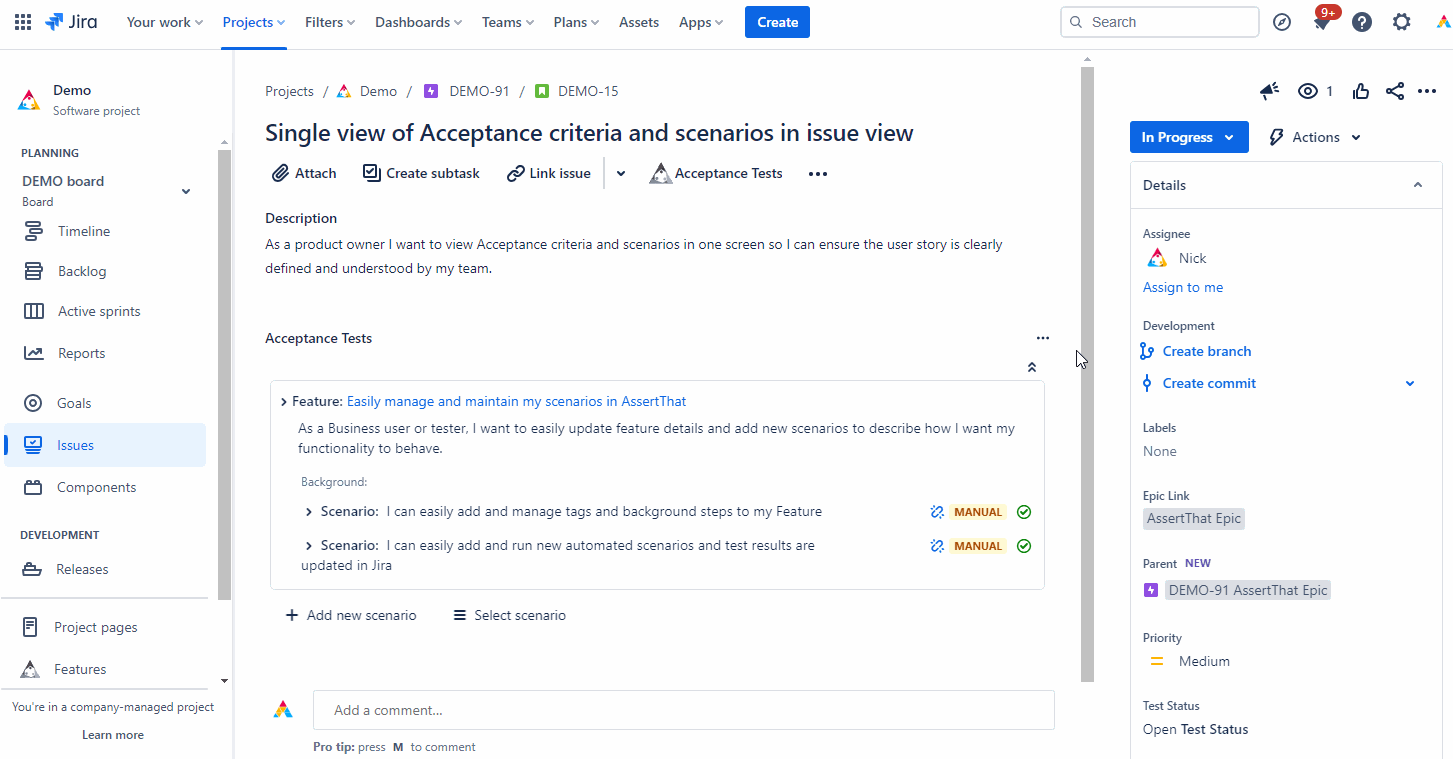
Task: Collapse the Details panel chevron
Action: click(1417, 184)
